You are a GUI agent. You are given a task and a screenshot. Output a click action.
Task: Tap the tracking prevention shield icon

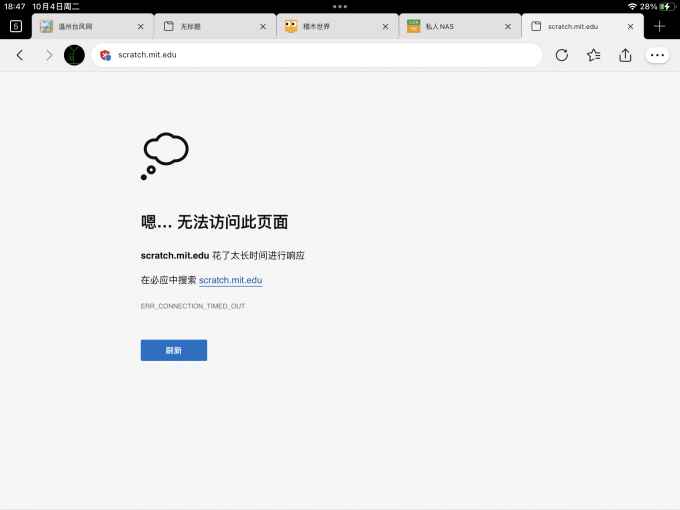click(x=105, y=55)
